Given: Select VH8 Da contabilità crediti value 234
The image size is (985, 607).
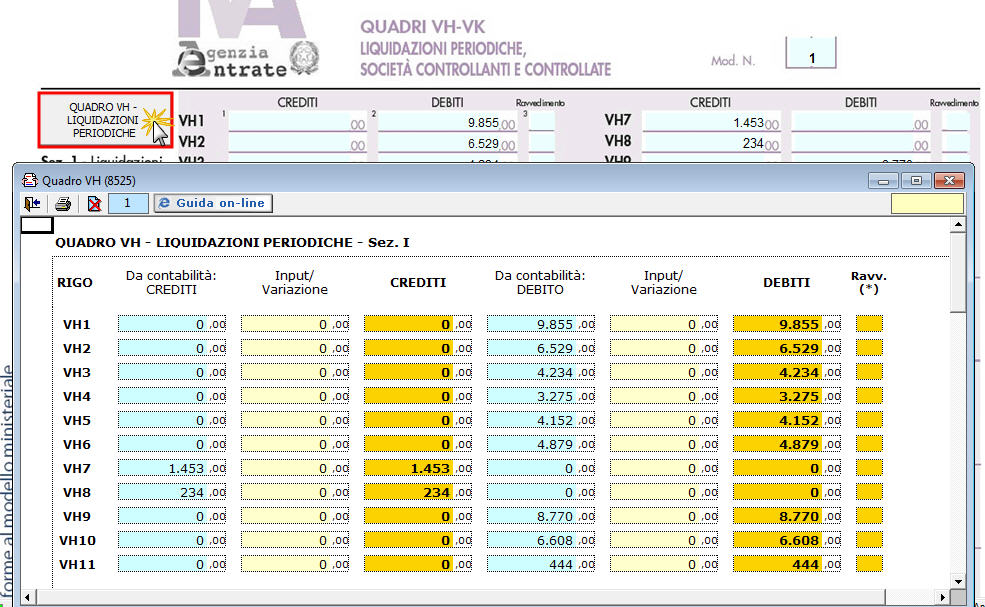Looking at the screenshot, I should pos(171,492).
